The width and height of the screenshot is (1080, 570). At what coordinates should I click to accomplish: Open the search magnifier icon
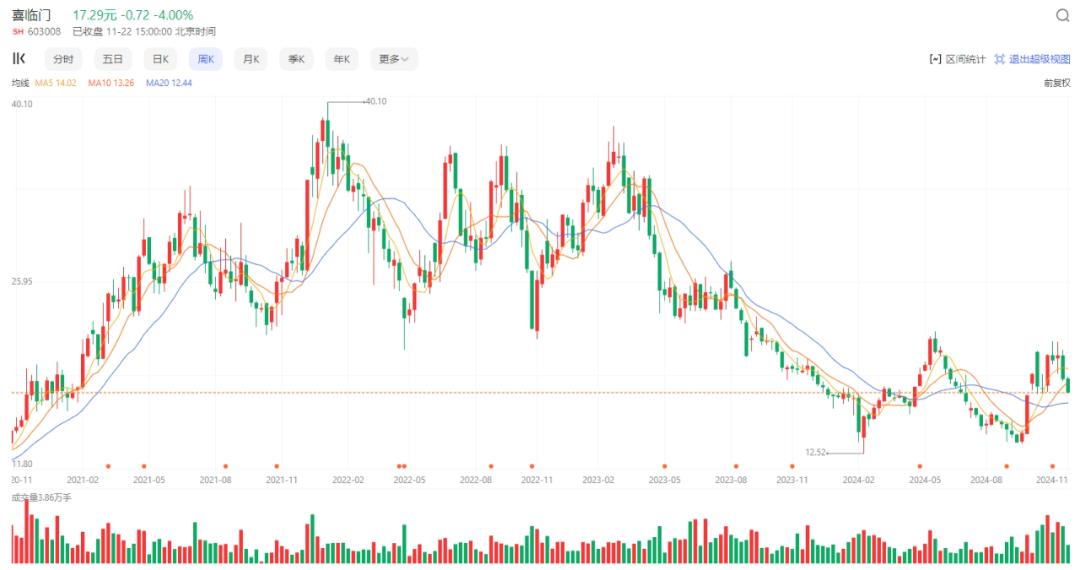[x=1062, y=16]
